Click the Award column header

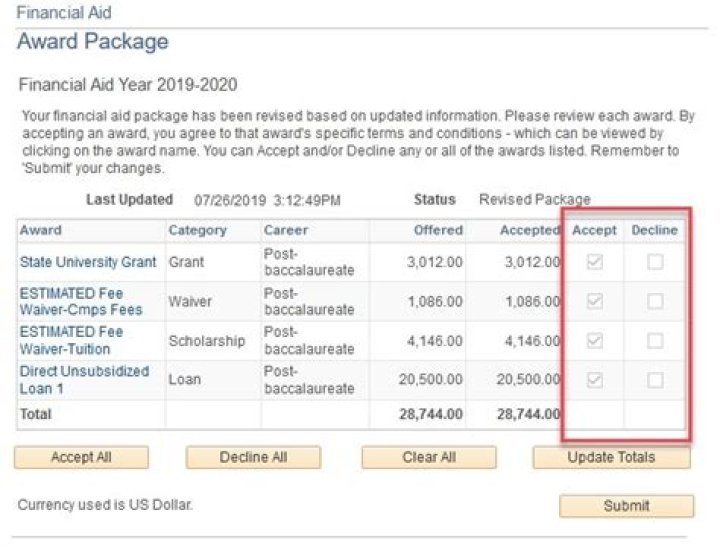(x=41, y=230)
